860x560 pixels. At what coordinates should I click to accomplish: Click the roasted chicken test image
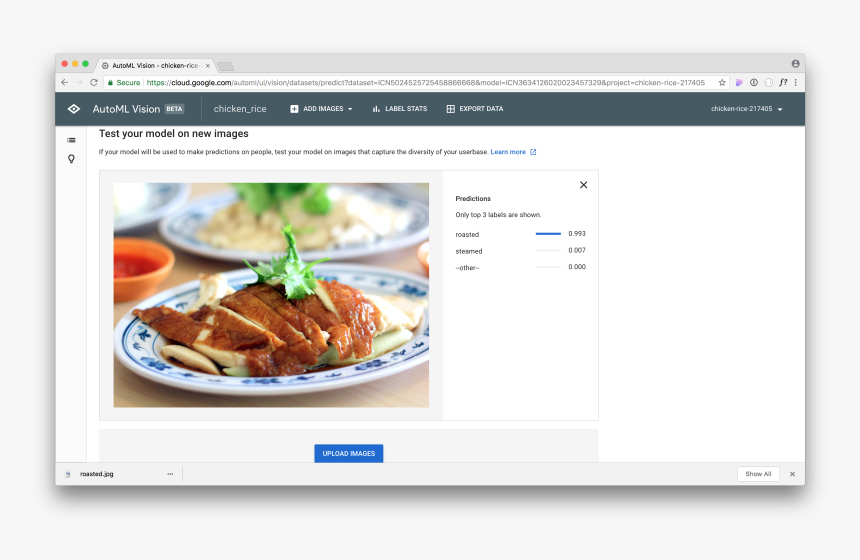(271, 295)
